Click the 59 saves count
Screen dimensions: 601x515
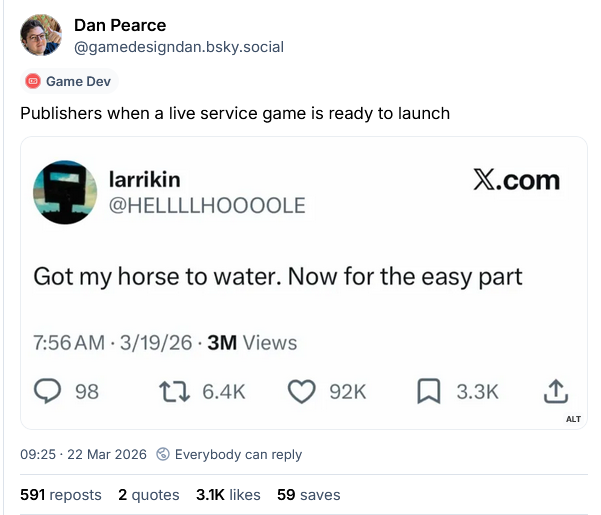coord(308,494)
